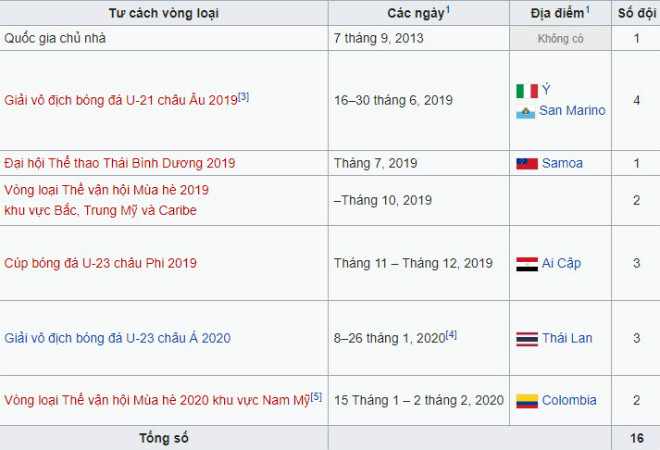Screen dimensions: 660x450
Task: Click the Thailand flag icon
Action: pos(526,338)
